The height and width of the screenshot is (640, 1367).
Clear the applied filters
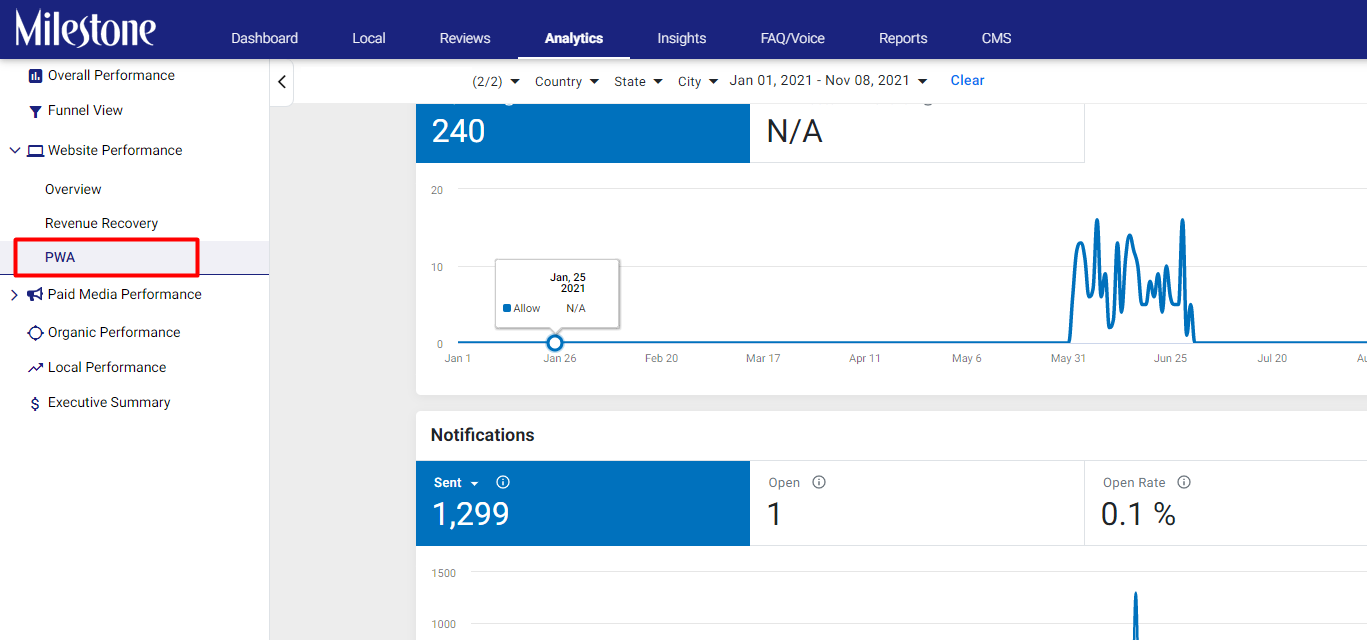(967, 80)
